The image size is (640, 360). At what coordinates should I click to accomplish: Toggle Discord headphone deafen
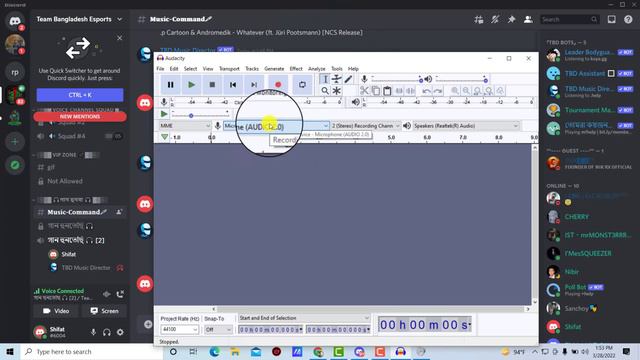107,332
